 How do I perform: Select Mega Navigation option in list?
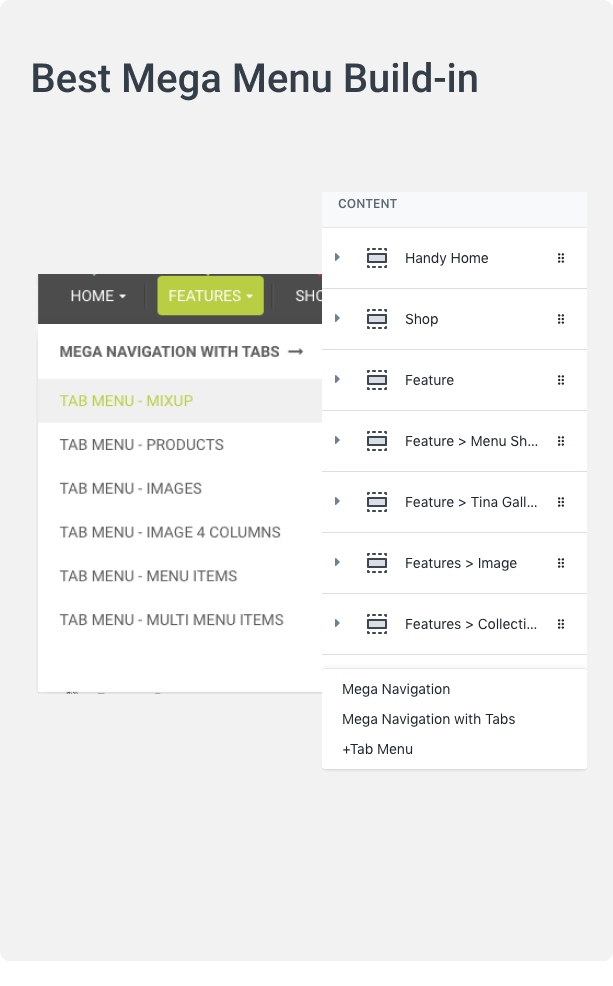(x=396, y=689)
